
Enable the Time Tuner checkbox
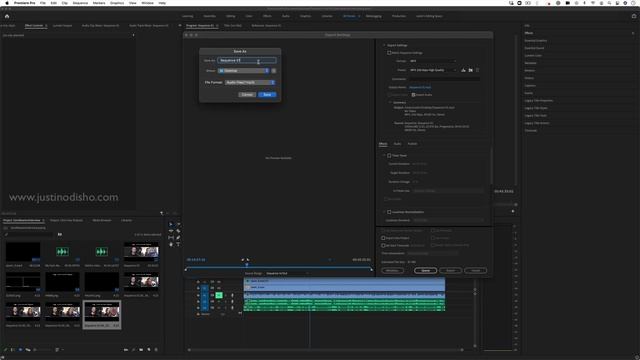pos(389,156)
